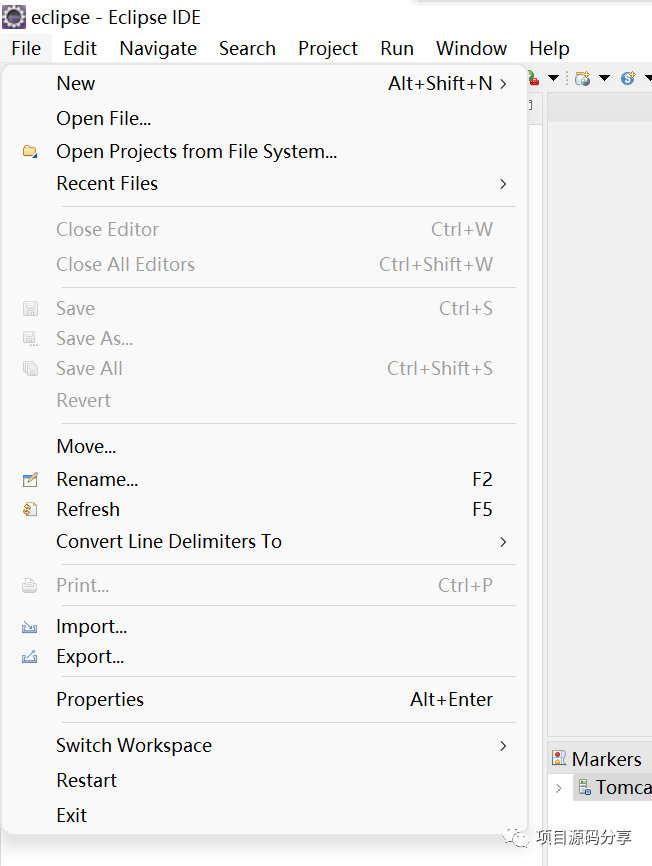Open the Window menu
Screen dimensions: 652x866
click(471, 49)
